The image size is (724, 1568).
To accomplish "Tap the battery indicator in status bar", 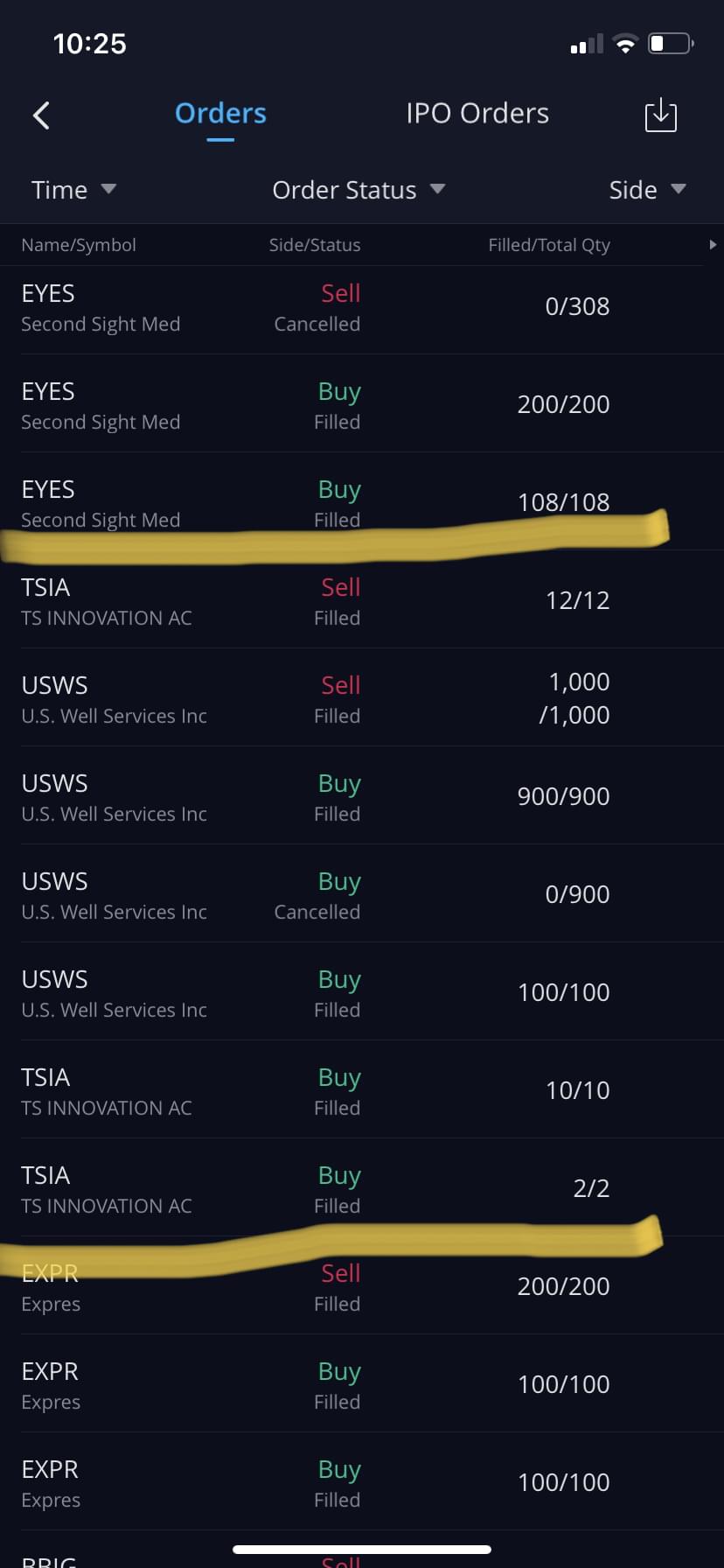I will (x=671, y=43).
